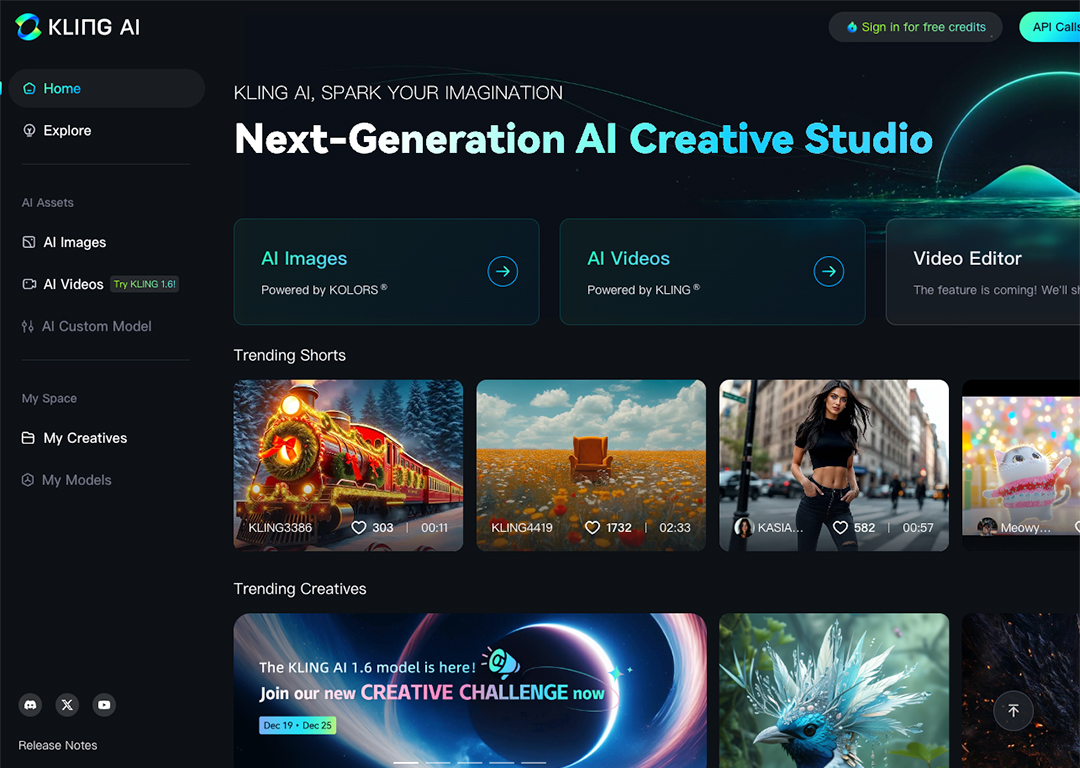
Task: Click the Powered by KLING text
Action: coord(643,290)
